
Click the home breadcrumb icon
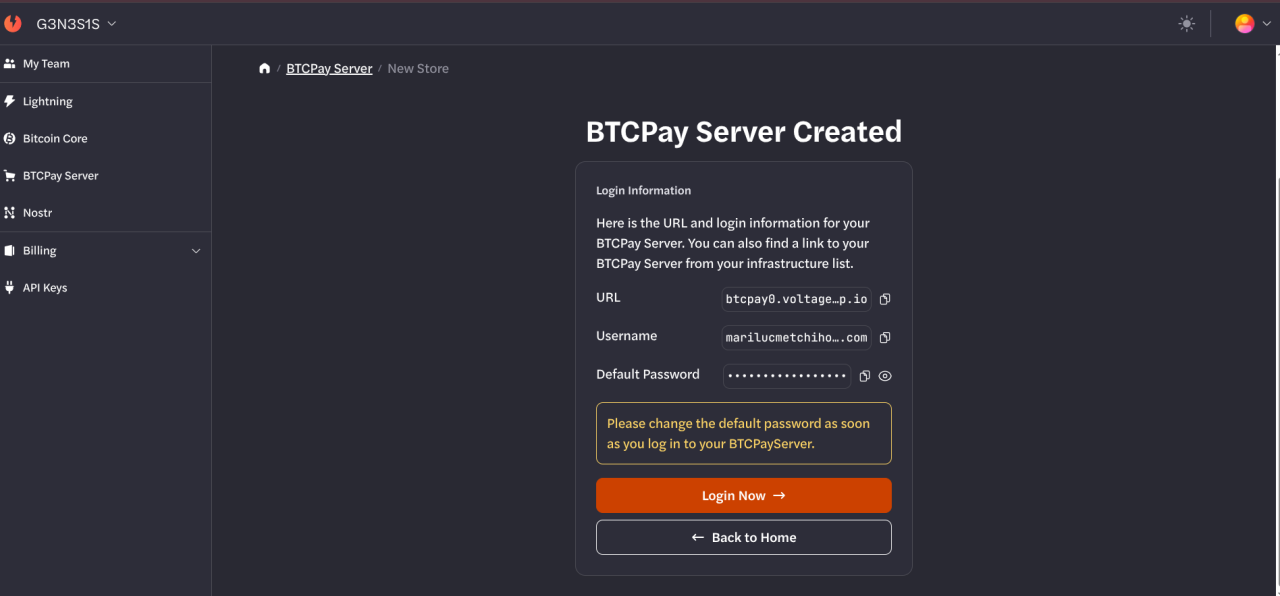[x=264, y=69]
